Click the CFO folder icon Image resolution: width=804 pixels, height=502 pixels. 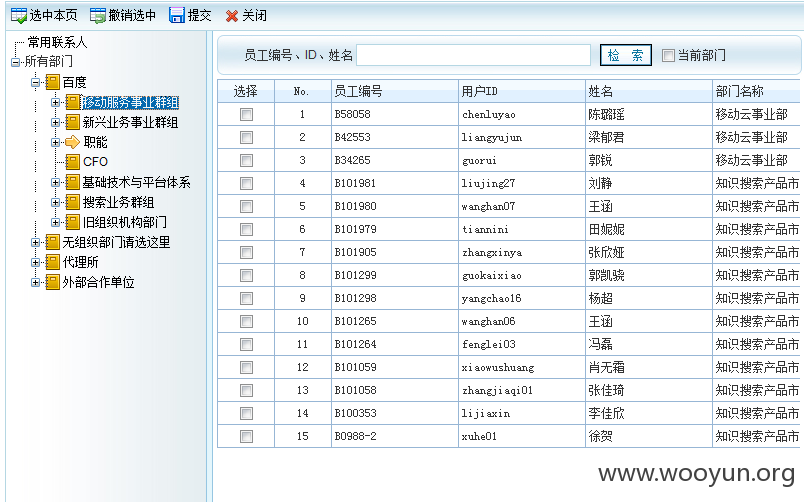point(73,162)
